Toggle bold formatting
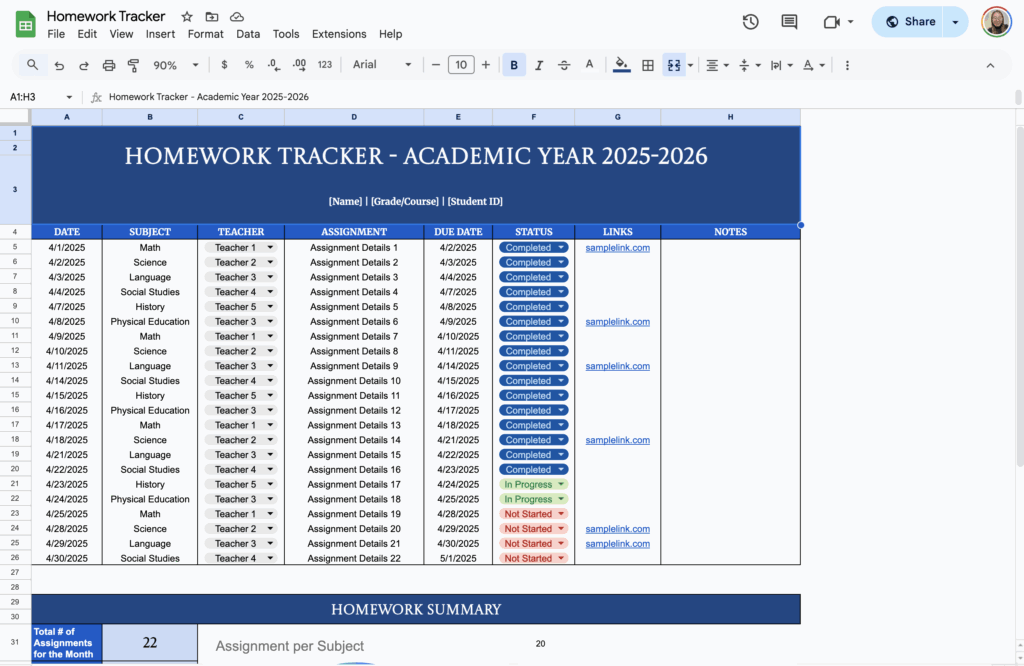 tap(513, 64)
